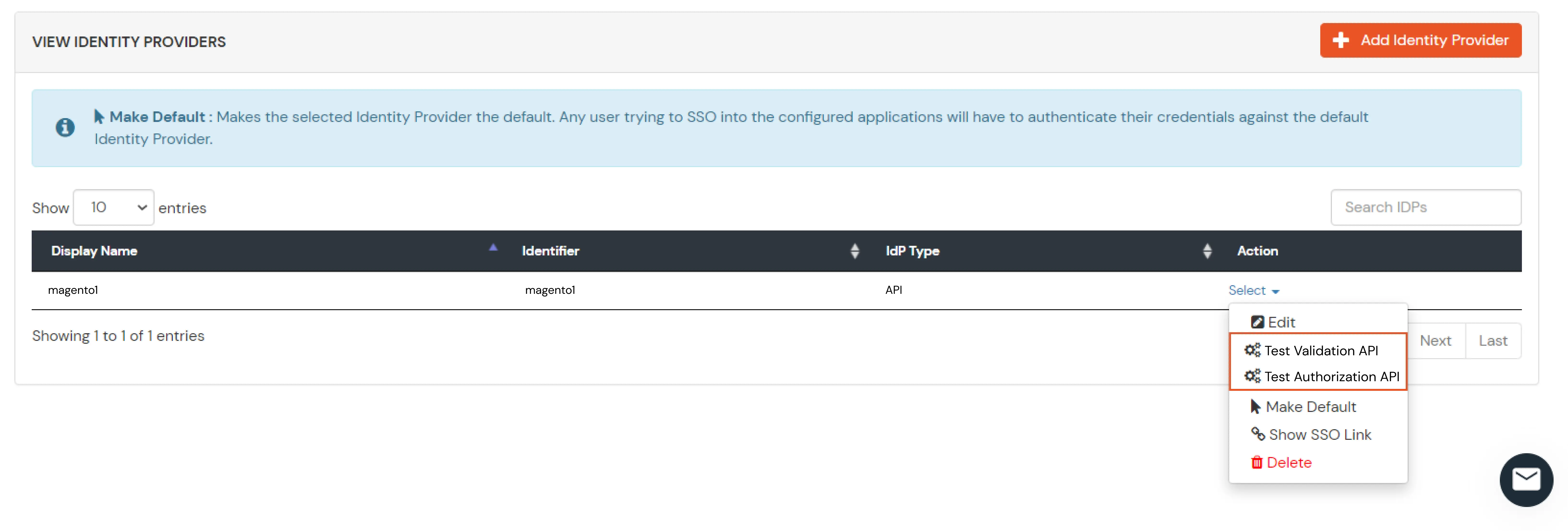
Task: Choose Edit from the action menu
Action: 1278,322
